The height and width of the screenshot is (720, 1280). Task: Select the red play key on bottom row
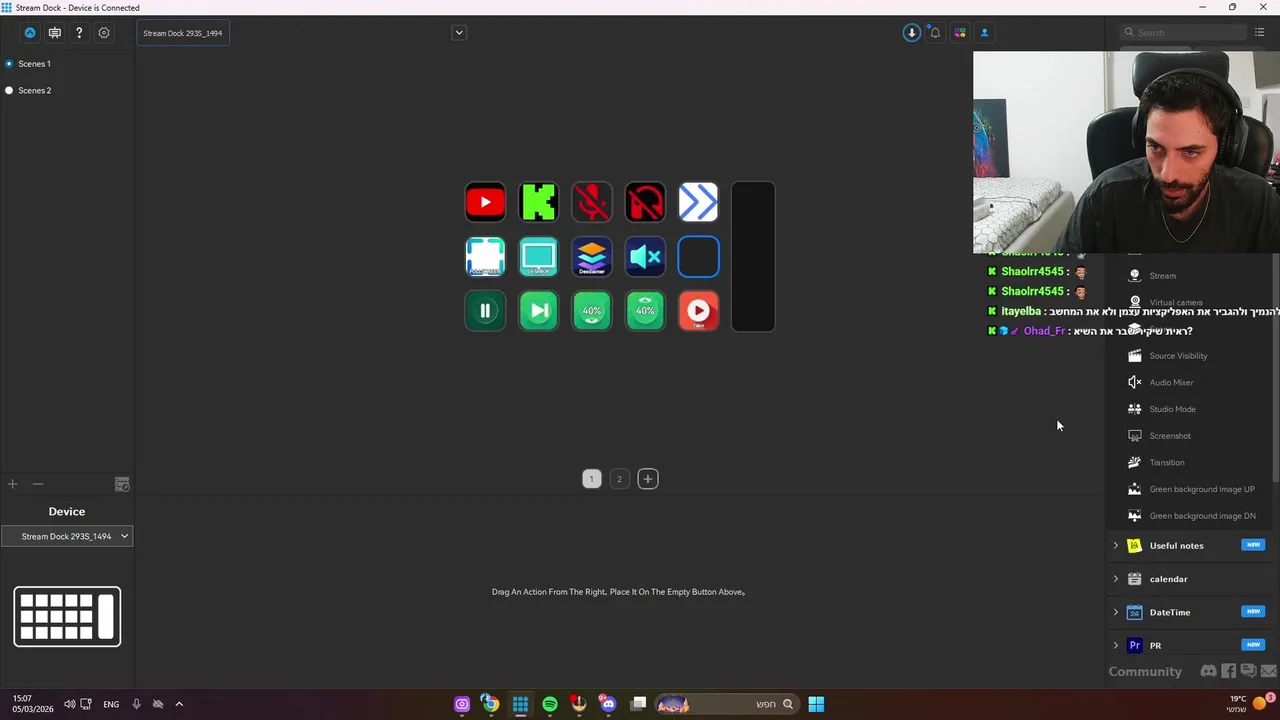point(698,310)
